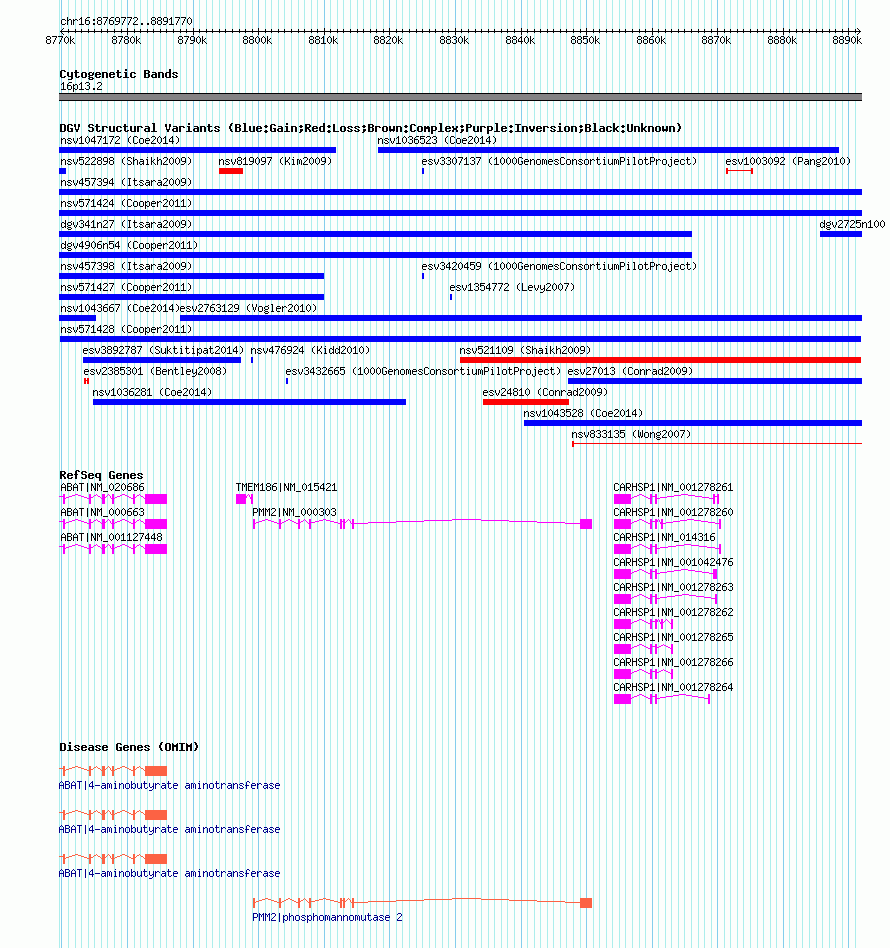Open the nsv522898 (Shaikh2009) variant entry
Viewport: 890px width, 948px height.
(x=126, y=161)
